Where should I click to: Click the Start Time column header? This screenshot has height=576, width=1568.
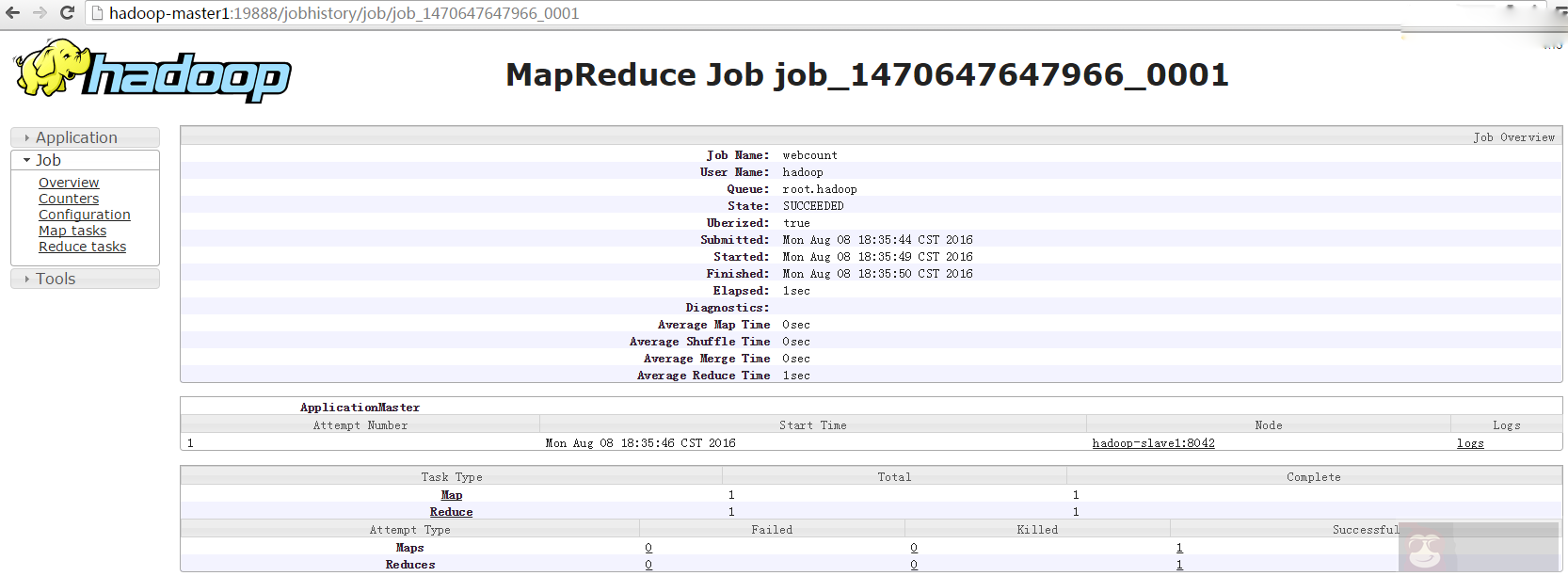tap(813, 425)
